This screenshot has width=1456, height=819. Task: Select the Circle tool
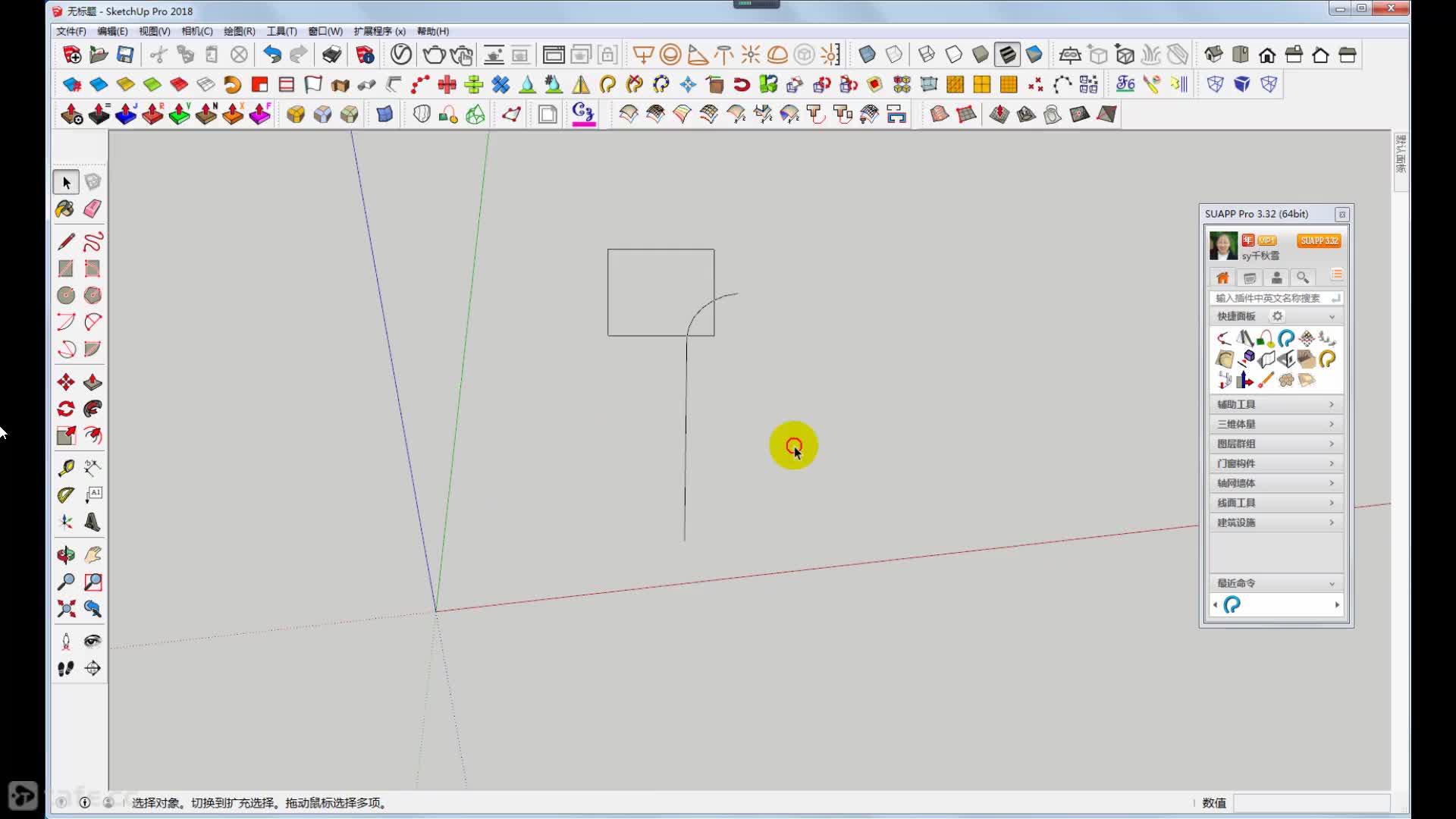[66, 295]
